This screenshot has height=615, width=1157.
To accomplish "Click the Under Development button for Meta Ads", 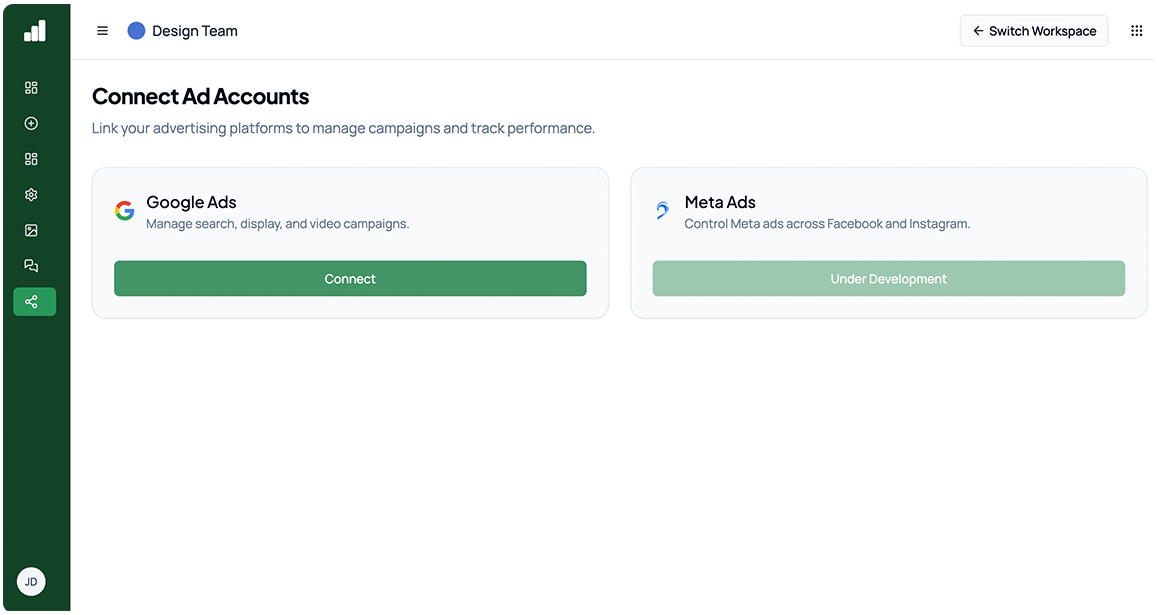I will click(888, 278).
